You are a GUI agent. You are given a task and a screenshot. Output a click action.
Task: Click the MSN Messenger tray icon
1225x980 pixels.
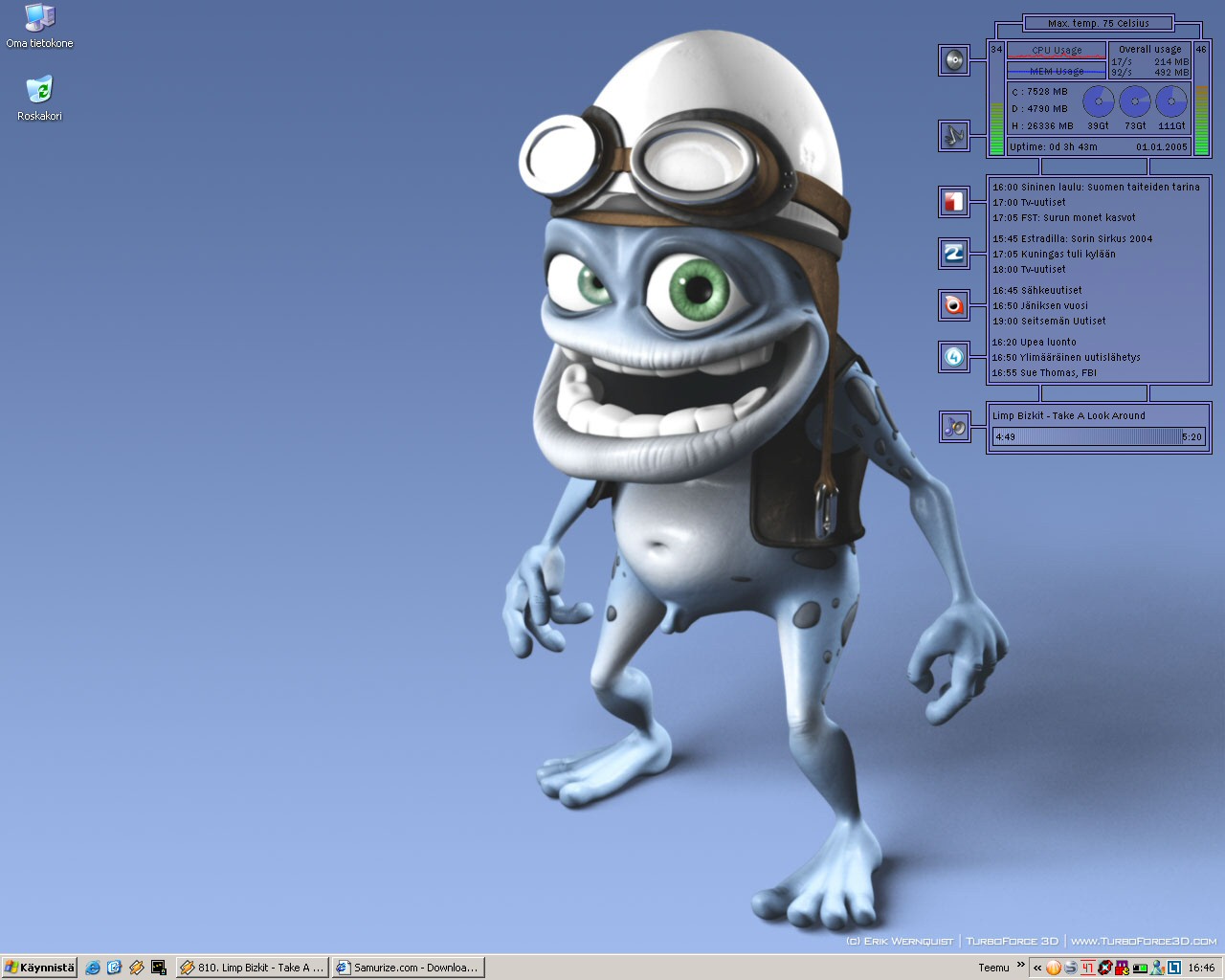point(1157,968)
